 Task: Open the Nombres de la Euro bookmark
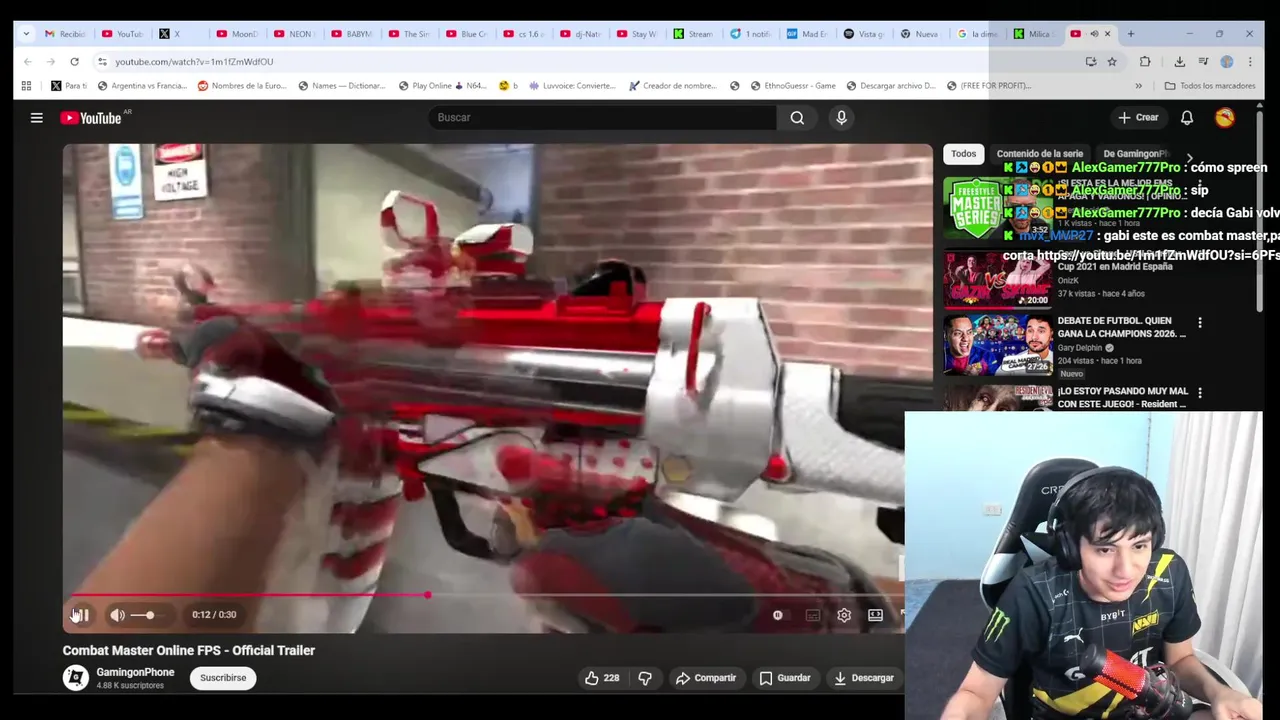pos(243,86)
